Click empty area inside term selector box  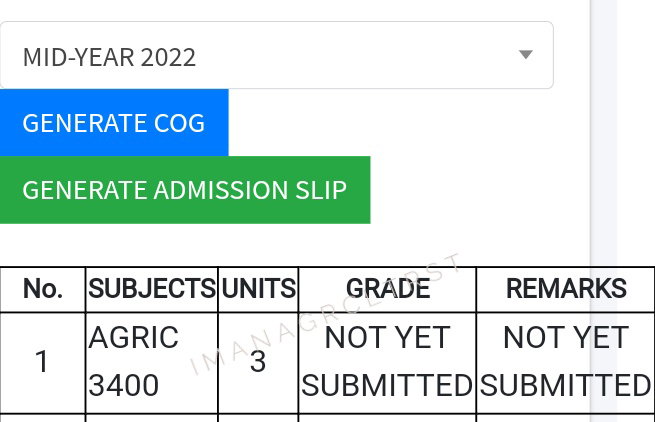click(x=355, y=55)
